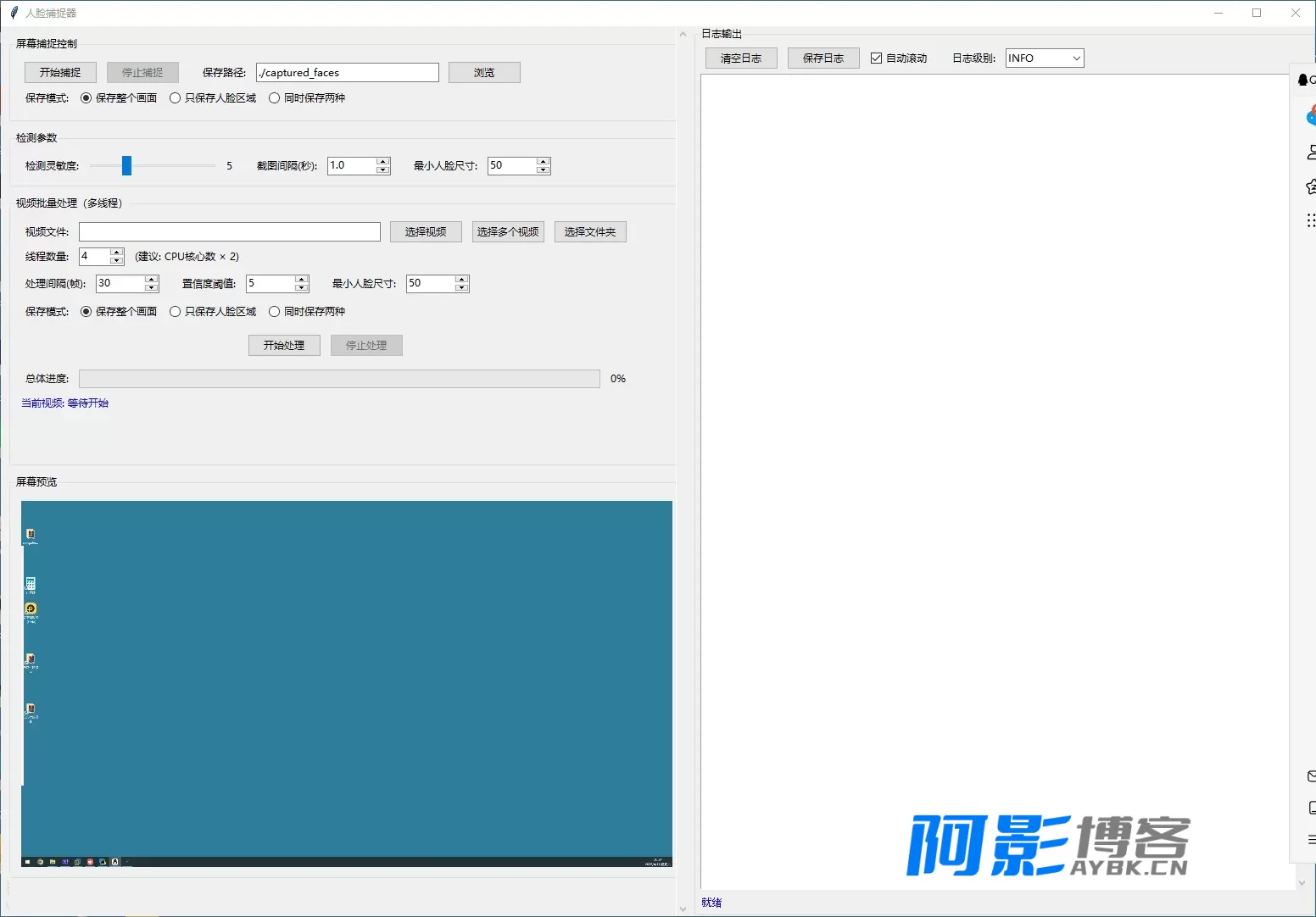Click the 开始处理 button

pos(284,345)
